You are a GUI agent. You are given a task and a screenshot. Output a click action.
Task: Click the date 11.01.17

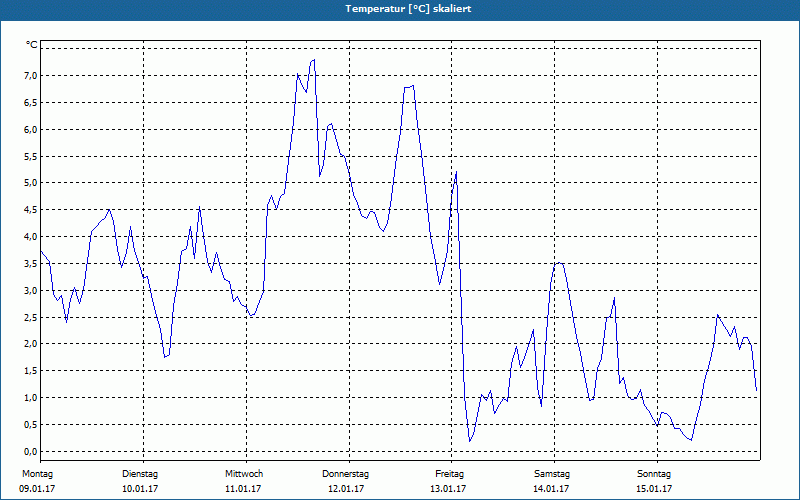pos(243,489)
